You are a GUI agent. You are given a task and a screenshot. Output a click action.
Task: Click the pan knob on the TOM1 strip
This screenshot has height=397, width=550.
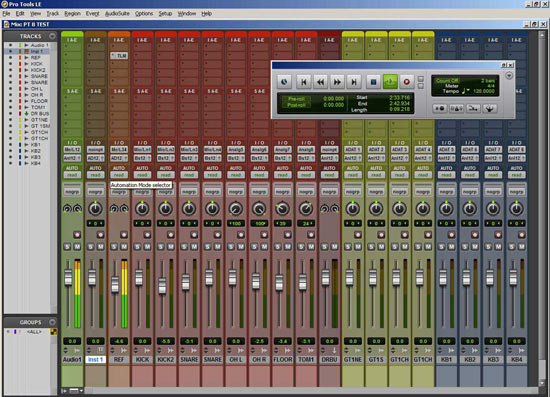coord(306,209)
